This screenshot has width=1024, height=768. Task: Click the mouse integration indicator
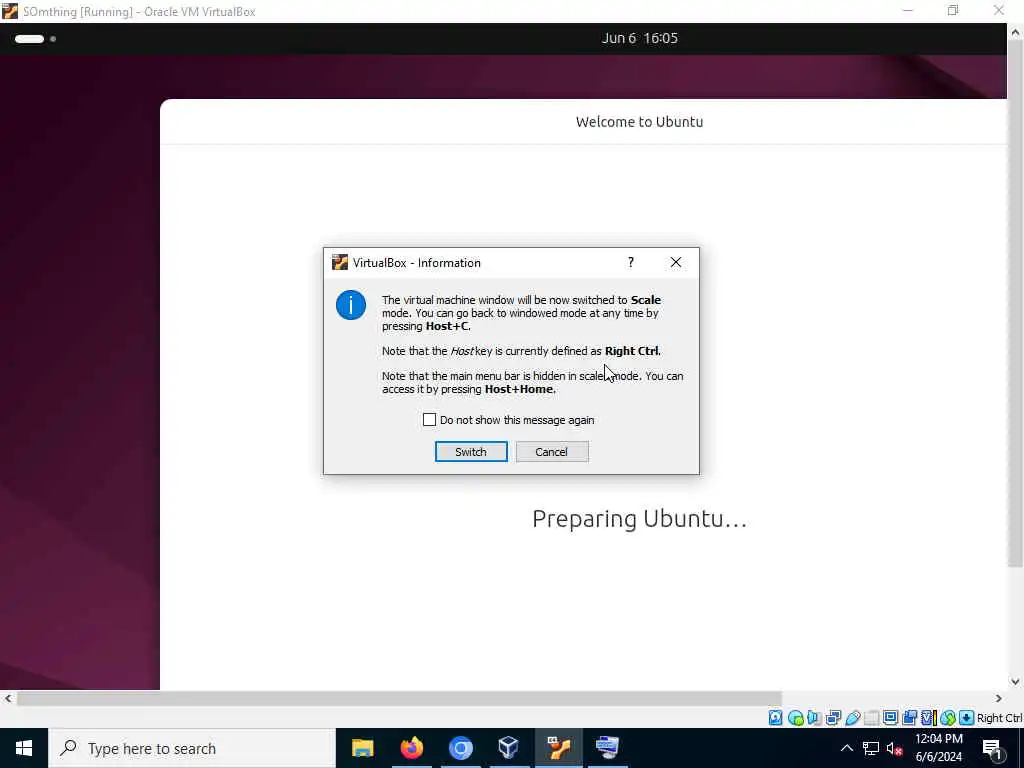[948, 718]
